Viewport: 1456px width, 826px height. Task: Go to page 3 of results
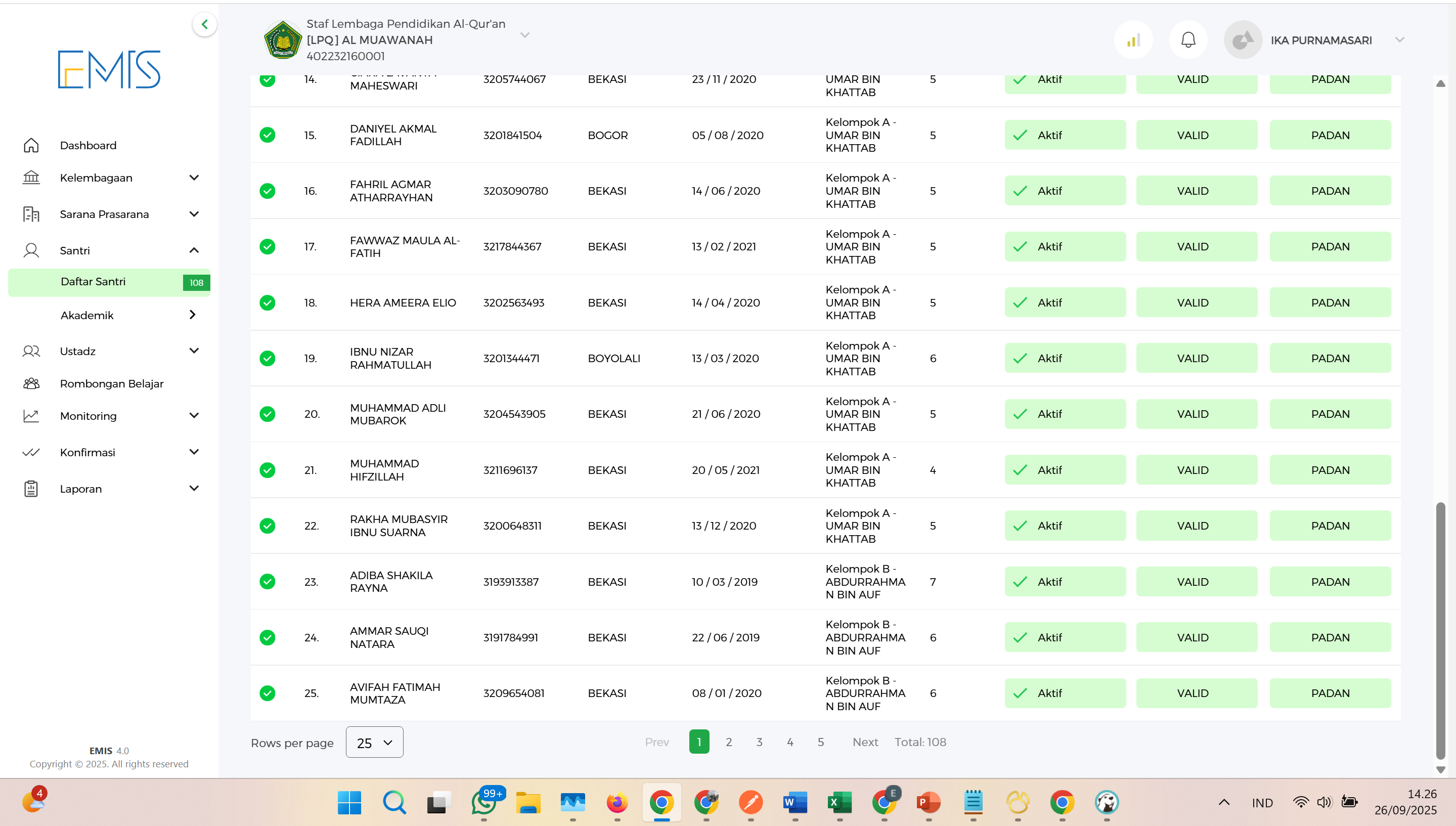[x=759, y=742]
